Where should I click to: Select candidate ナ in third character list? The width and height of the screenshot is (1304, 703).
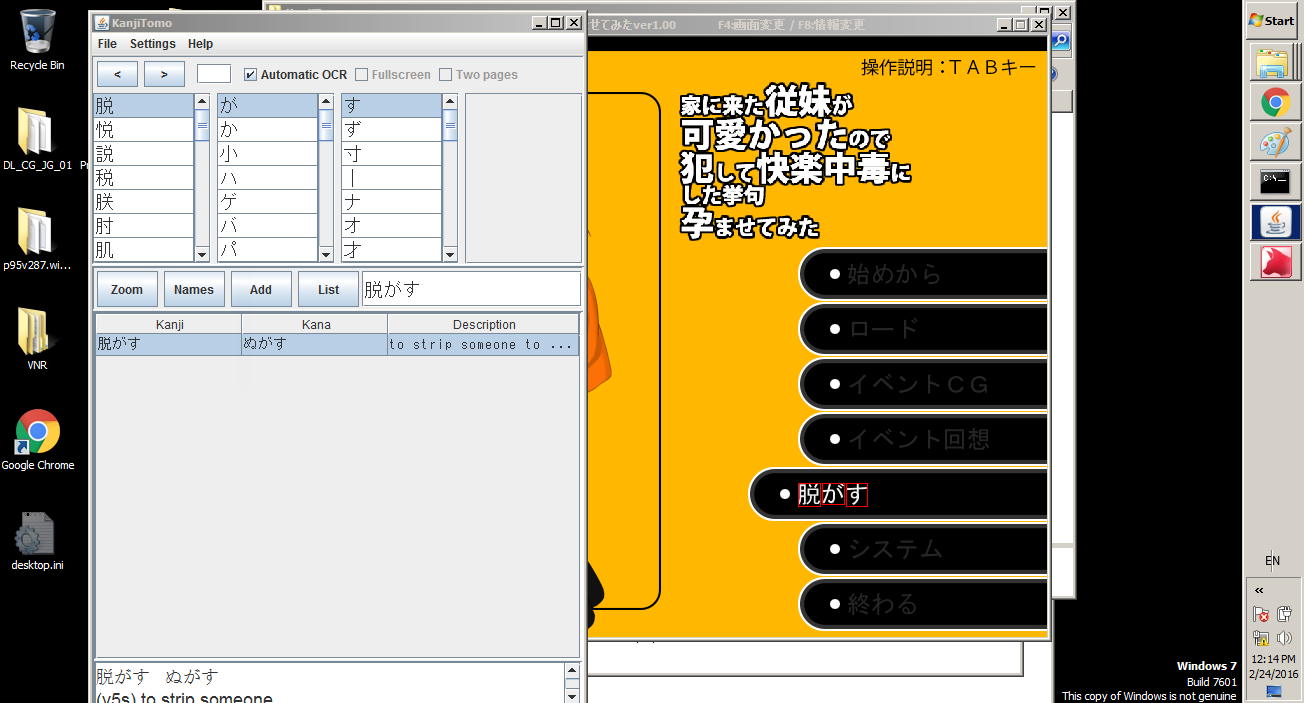click(x=391, y=202)
